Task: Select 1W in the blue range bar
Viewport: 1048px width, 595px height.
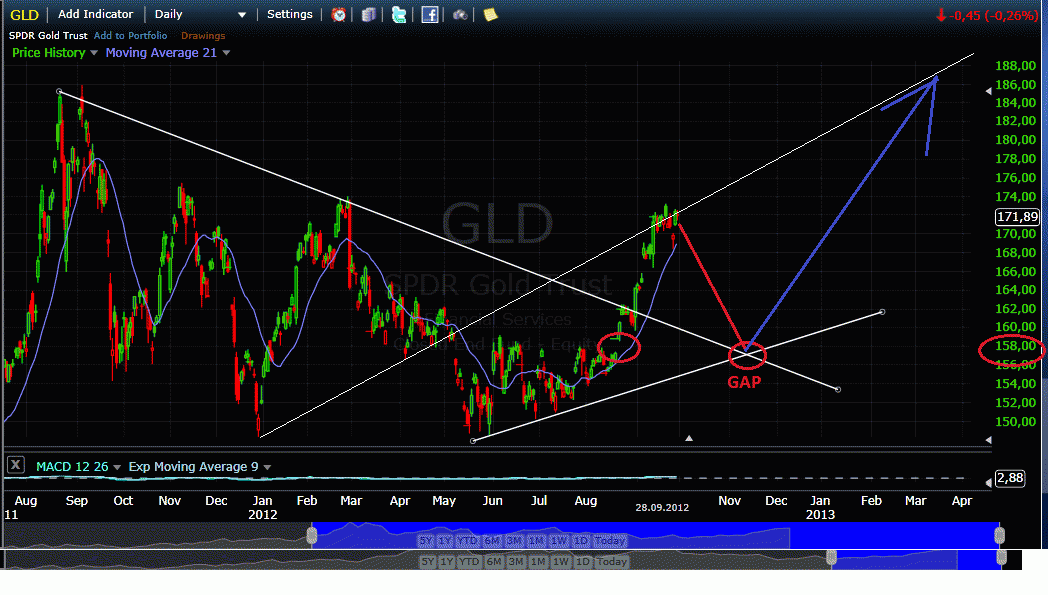Action: (x=559, y=540)
